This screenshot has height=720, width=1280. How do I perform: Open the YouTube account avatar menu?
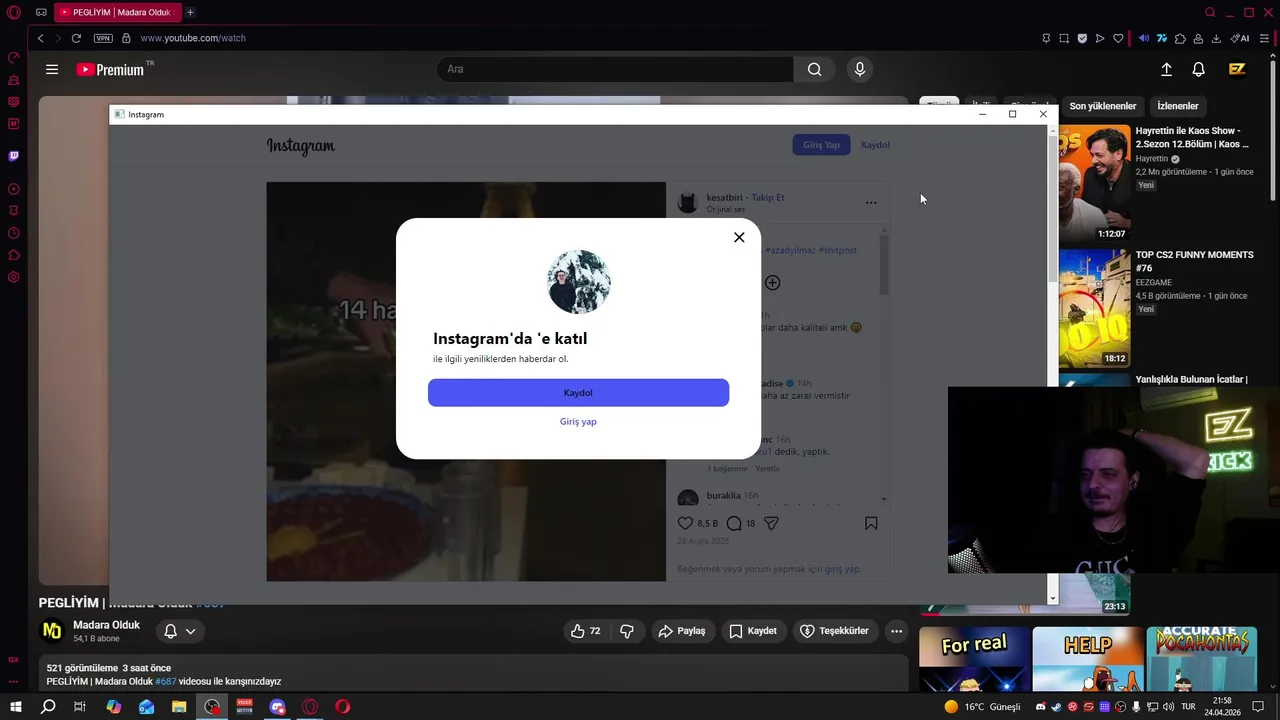point(1237,69)
